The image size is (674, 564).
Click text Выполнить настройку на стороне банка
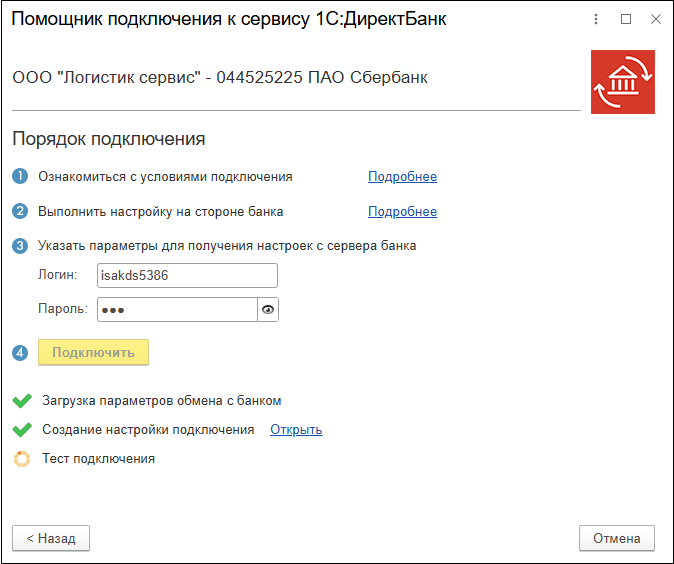pos(161,212)
